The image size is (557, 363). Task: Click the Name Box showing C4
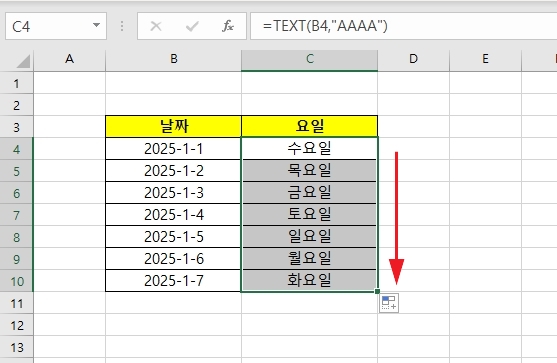[56, 26]
